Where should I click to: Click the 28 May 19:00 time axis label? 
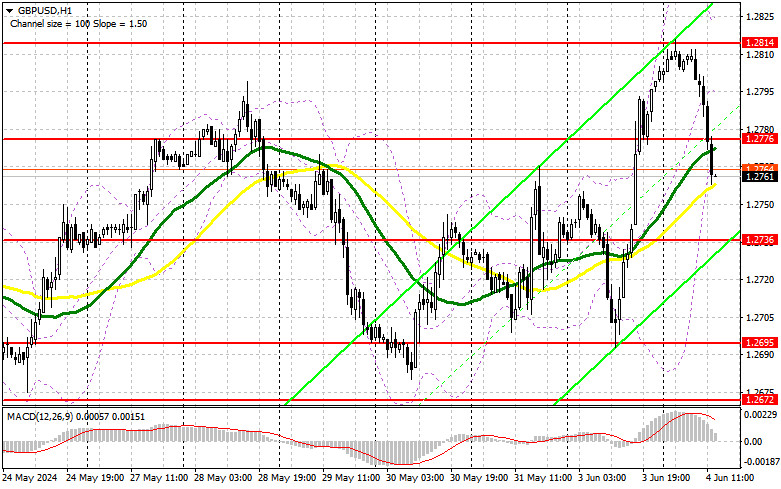tap(287, 478)
